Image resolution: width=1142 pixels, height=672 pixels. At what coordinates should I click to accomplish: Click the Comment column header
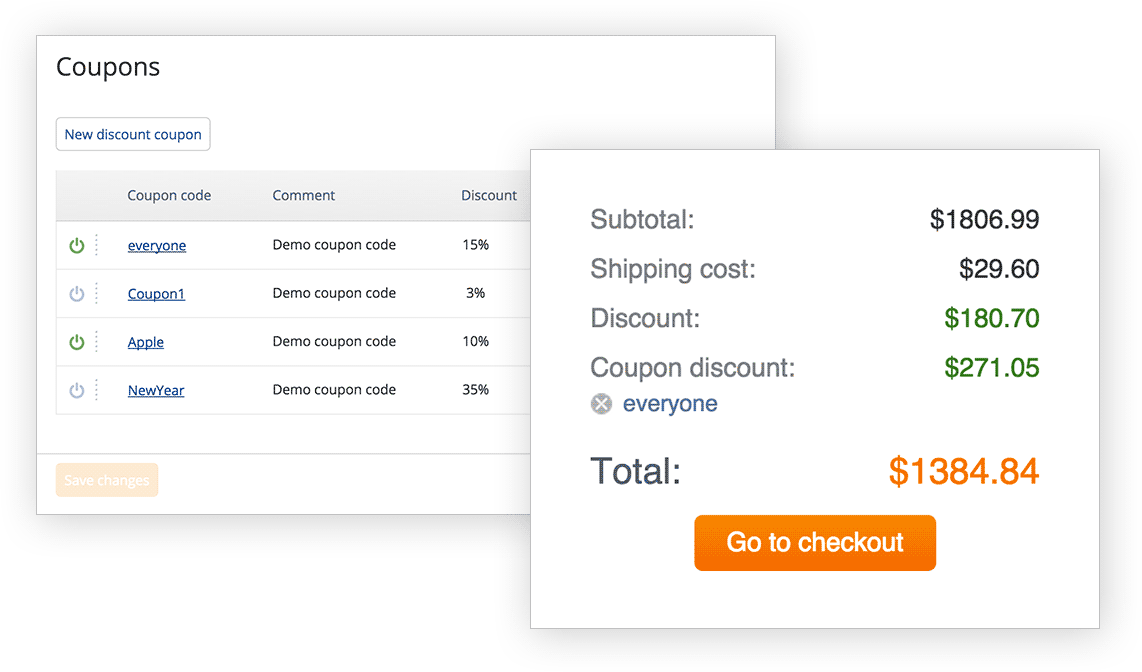pos(304,196)
